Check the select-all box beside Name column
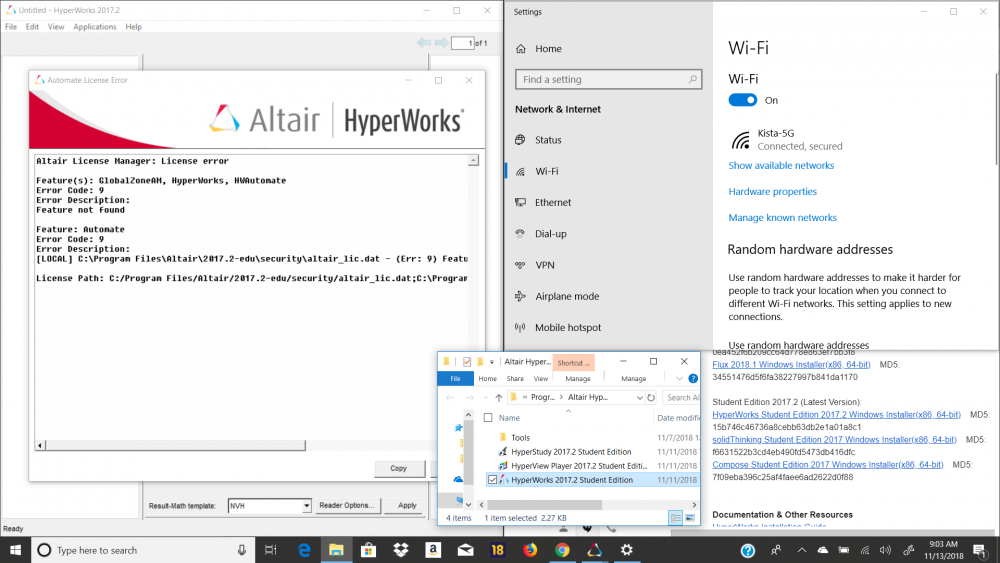The image size is (1000, 563). point(488,418)
